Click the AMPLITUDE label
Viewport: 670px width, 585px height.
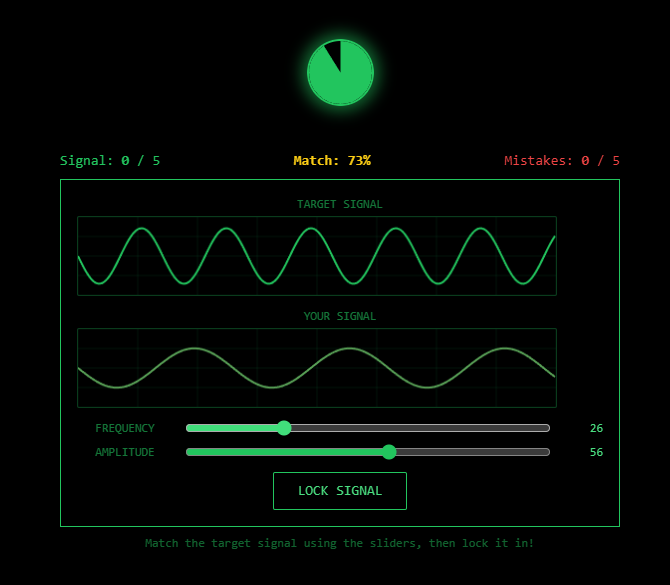click(125, 452)
